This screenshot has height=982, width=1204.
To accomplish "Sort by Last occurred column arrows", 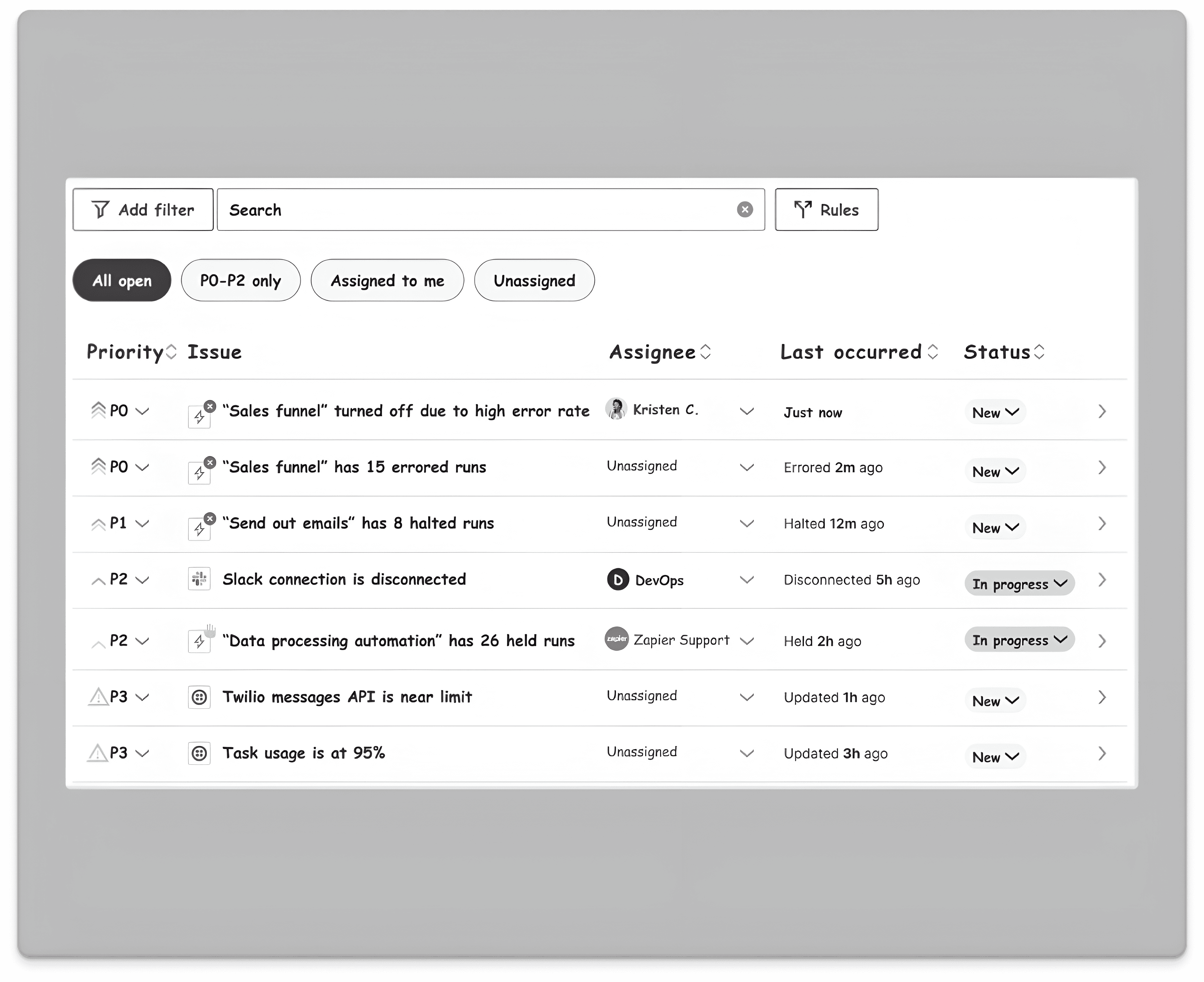I will pos(933,352).
